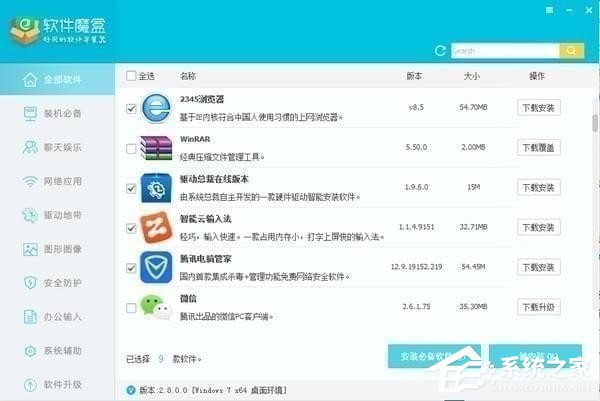This screenshot has width=600, height=401.
Task: Click into the search input field
Action: 505,51
